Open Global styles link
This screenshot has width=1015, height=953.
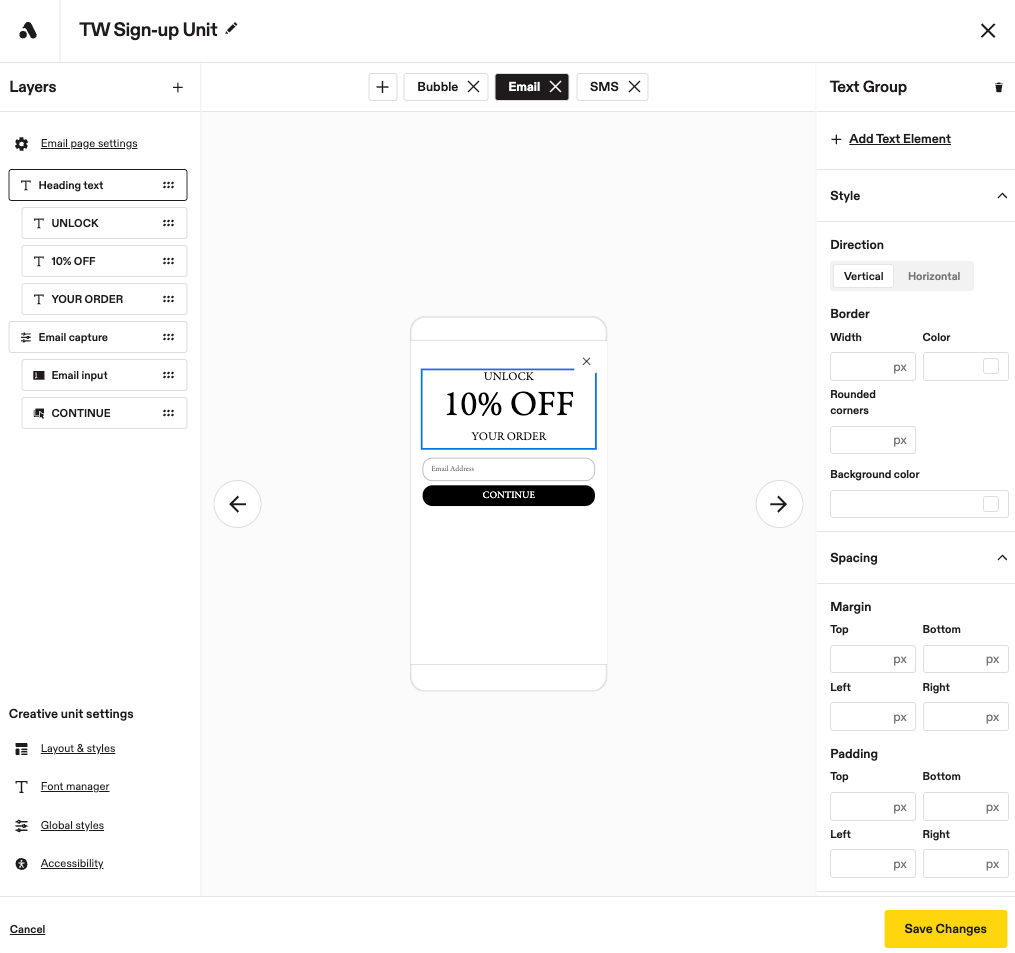(72, 825)
